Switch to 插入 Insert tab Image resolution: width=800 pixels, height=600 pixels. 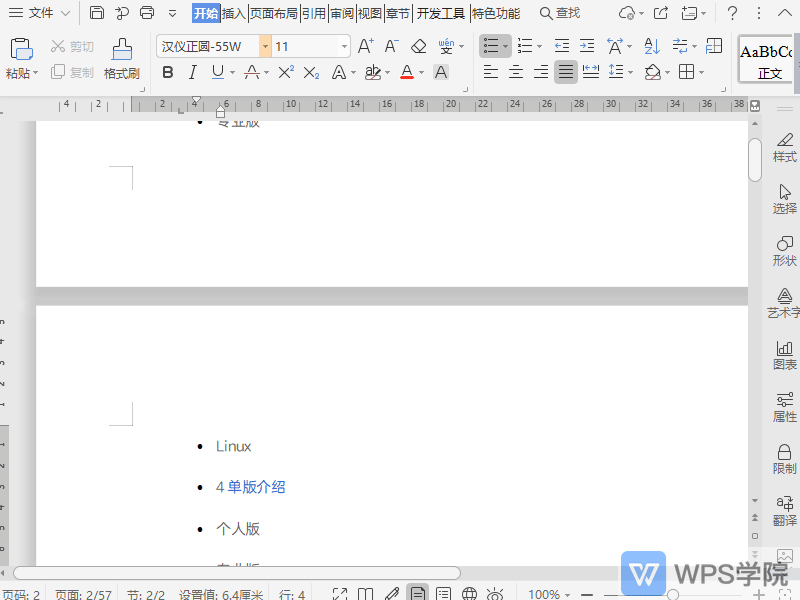(234, 13)
